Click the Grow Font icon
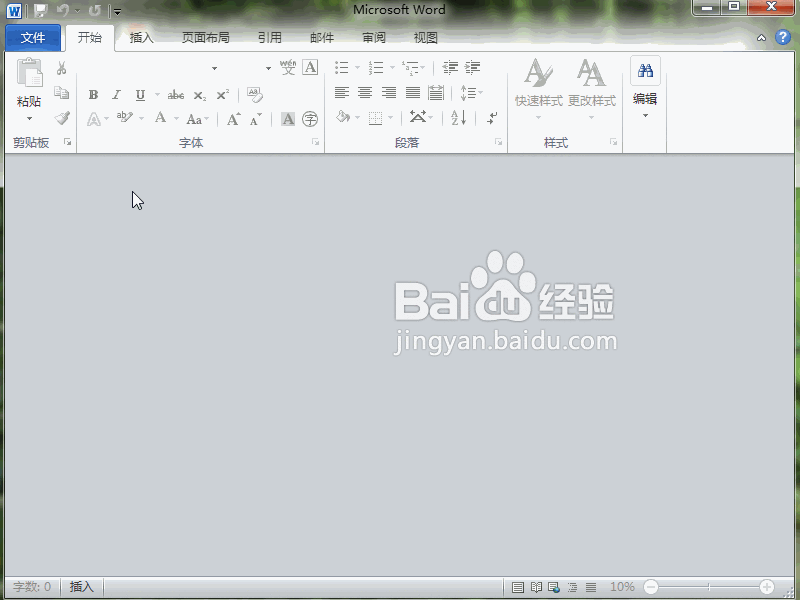The width and height of the screenshot is (800, 600). [x=234, y=119]
